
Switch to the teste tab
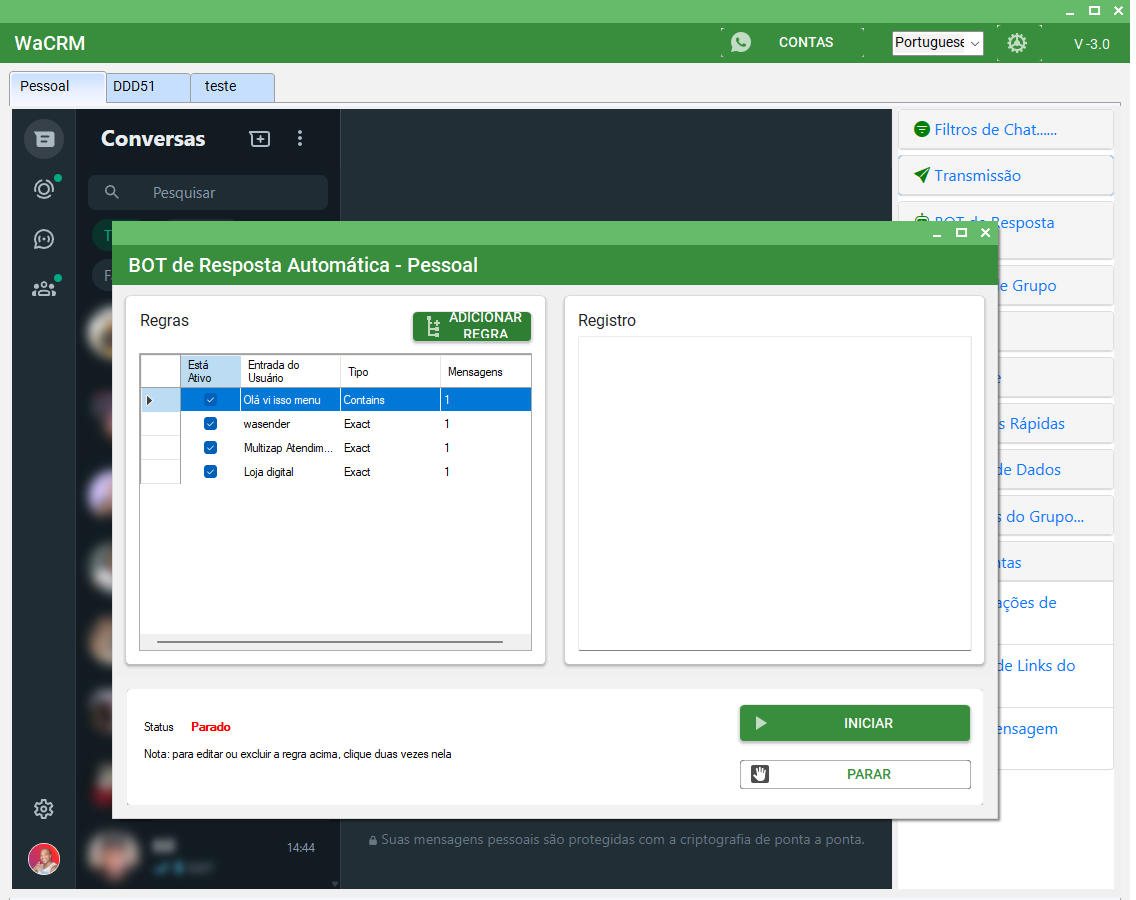click(232, 87)
